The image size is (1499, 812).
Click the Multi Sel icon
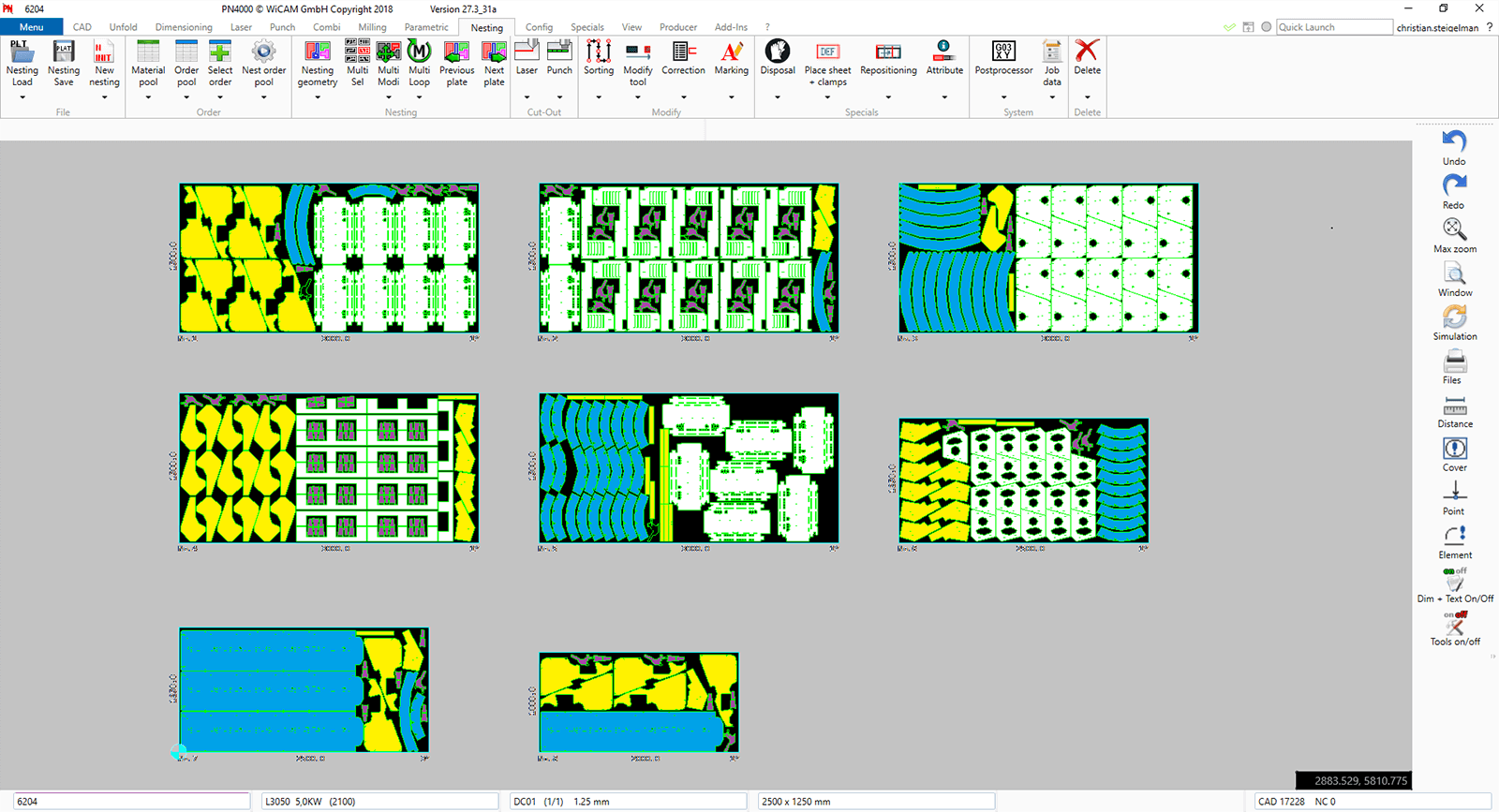click(x=357, y=52)
